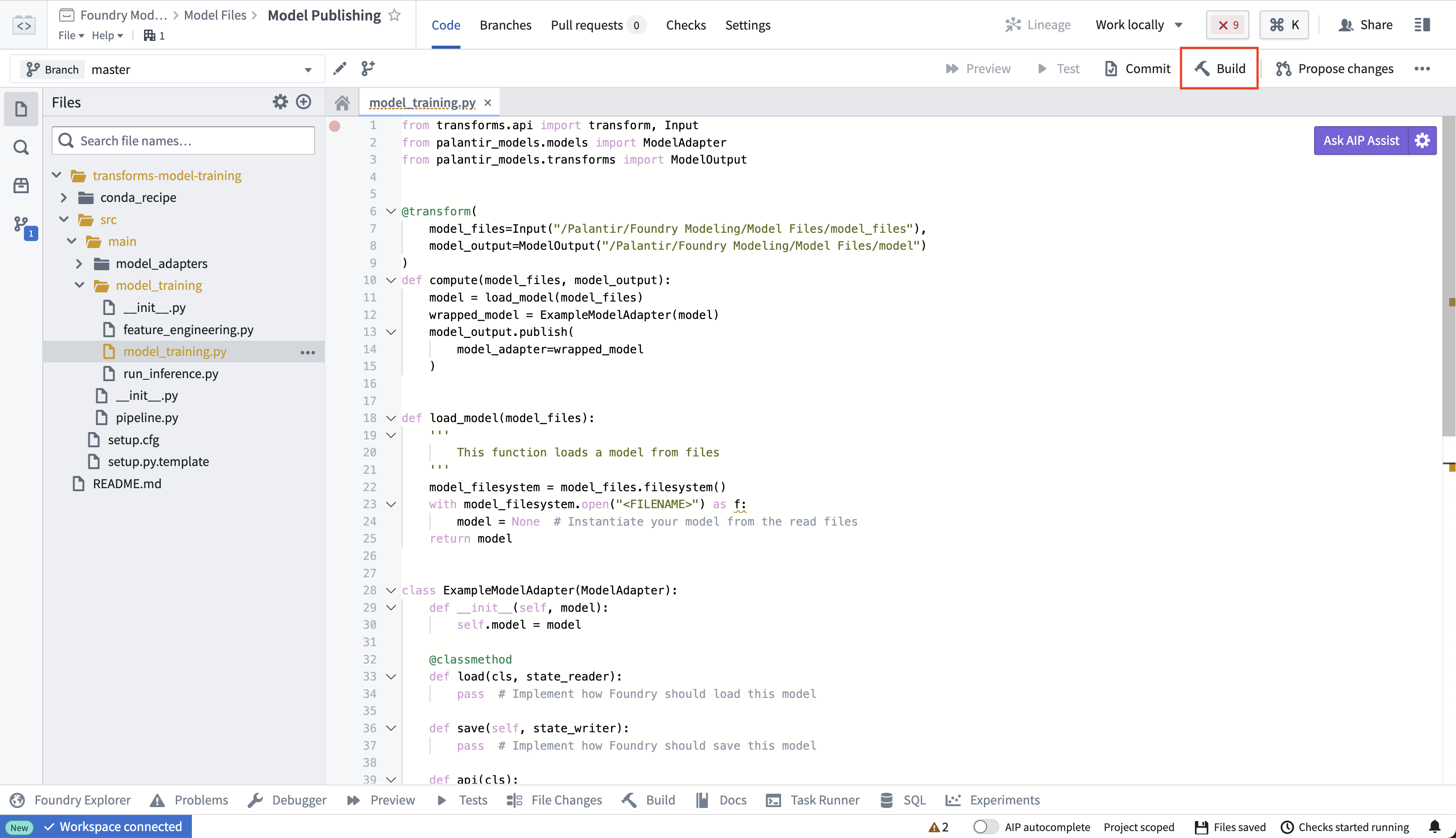Click Ask AIP Assist
Image resolution: width=1456 pixels, height=838 pixels.
point(1360,141)
